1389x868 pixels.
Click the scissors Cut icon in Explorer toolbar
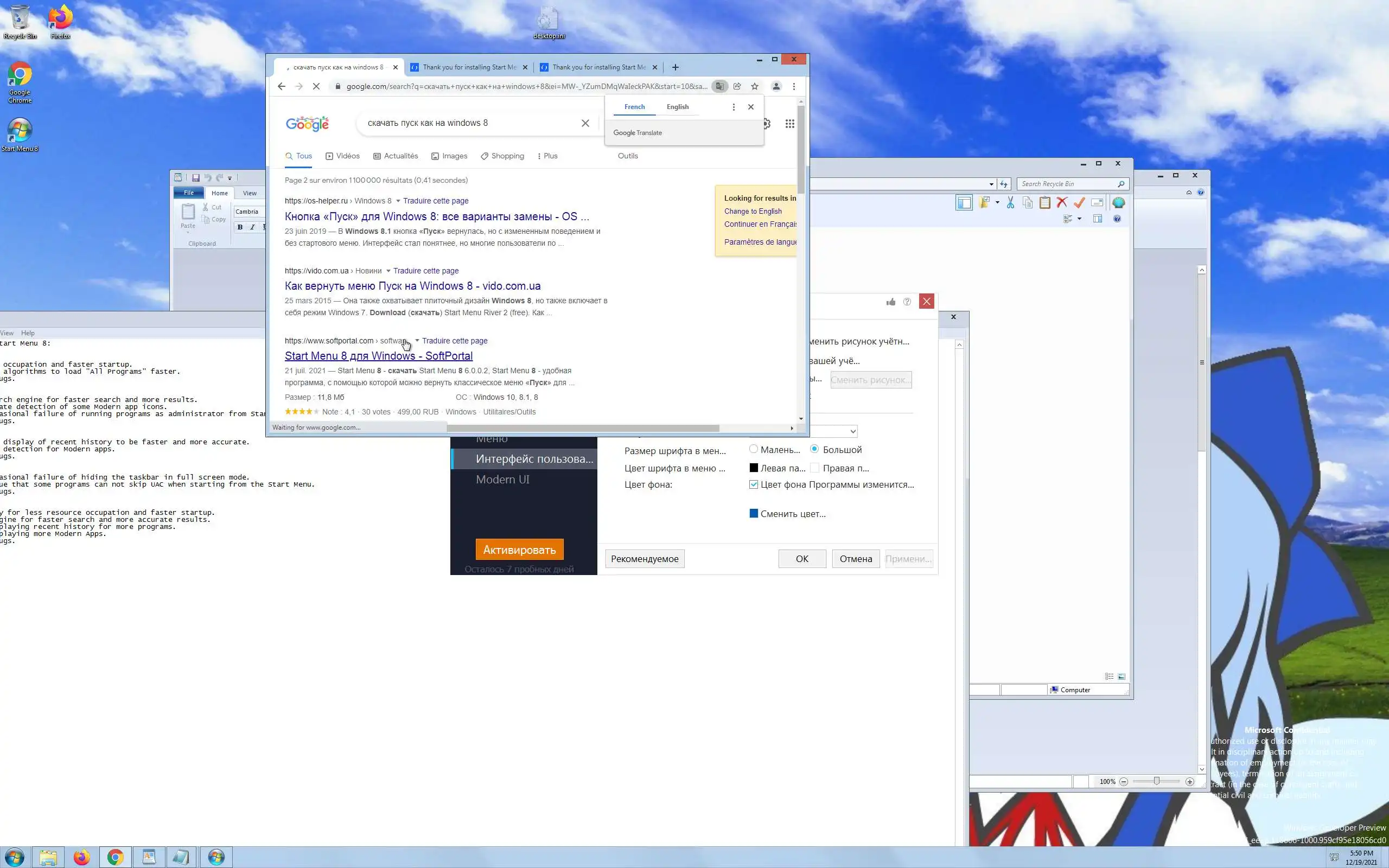[1010, 203]
